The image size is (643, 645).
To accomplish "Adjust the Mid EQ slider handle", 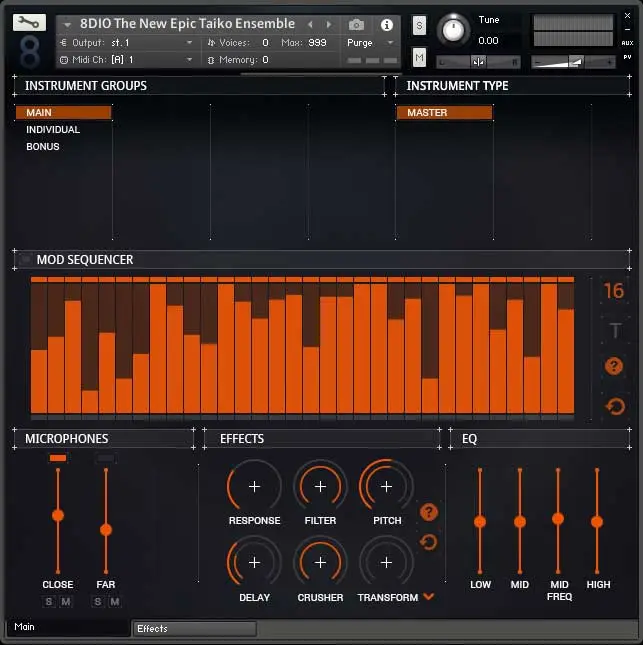I will pyautogui.click(x=520, y=522).
